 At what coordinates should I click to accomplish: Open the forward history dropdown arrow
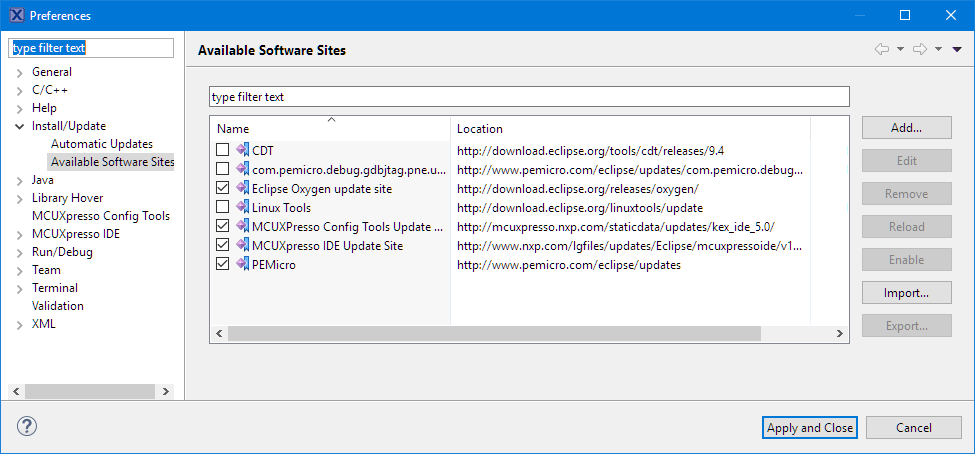[938, 50]
